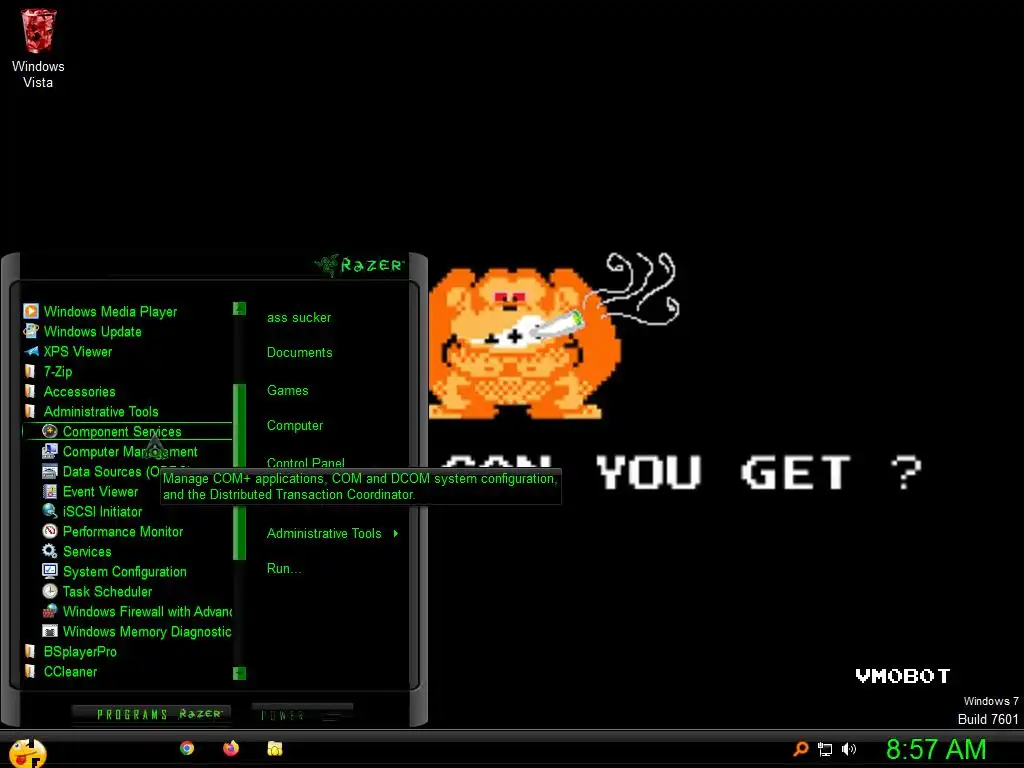Open the file explorer taskbar icon
This screenshot has width=1024, height=768.
coord(275,748)
